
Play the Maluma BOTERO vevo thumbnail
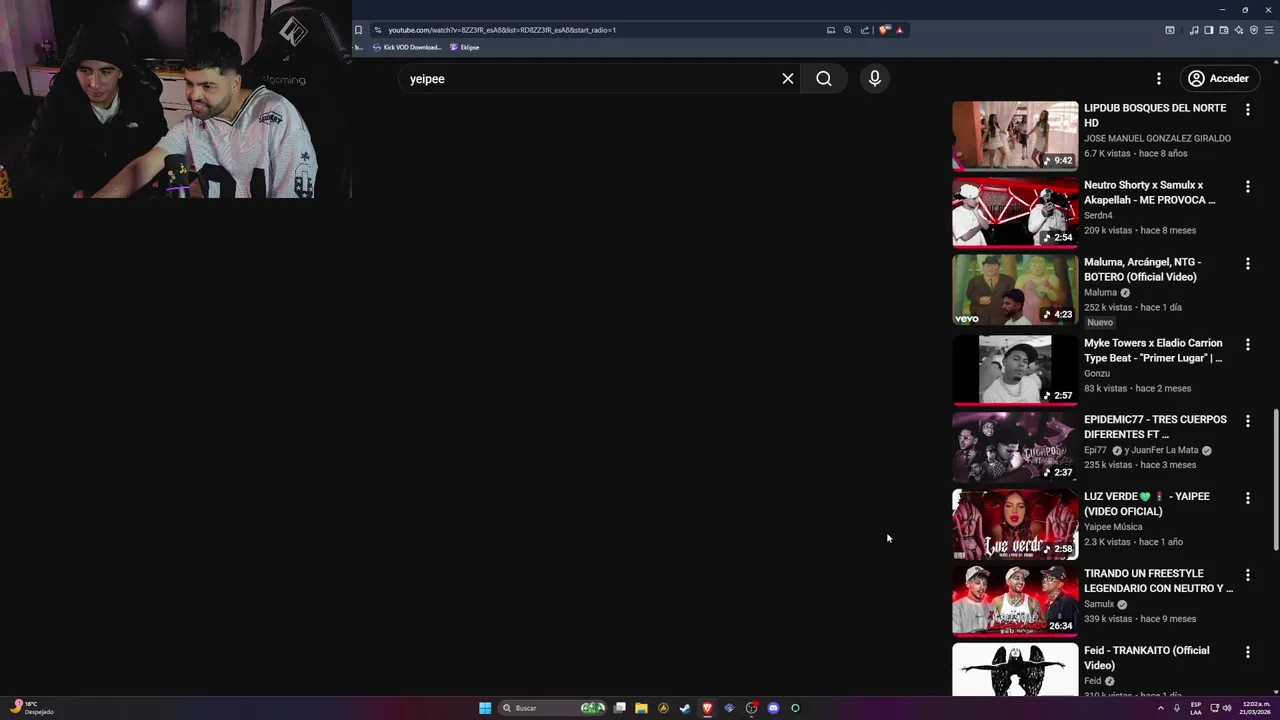(x=1015, y=290)
